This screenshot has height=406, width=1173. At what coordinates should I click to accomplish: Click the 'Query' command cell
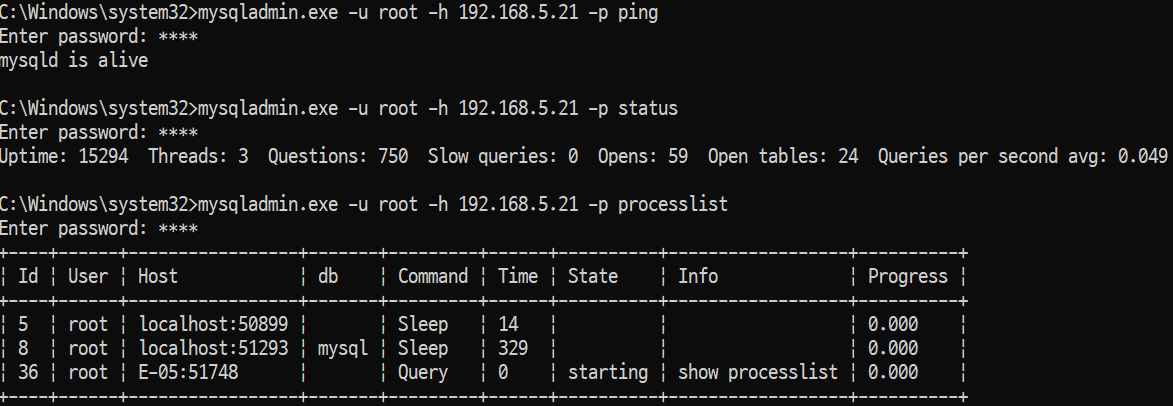pos(423,372)
